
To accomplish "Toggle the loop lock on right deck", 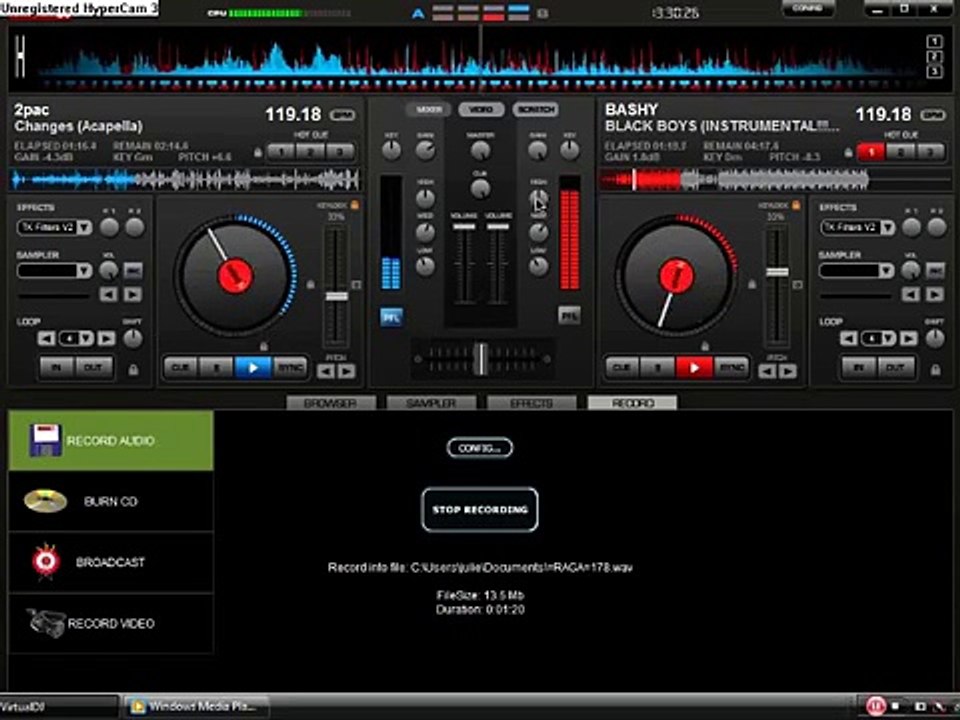I will (x=935, y=370).
